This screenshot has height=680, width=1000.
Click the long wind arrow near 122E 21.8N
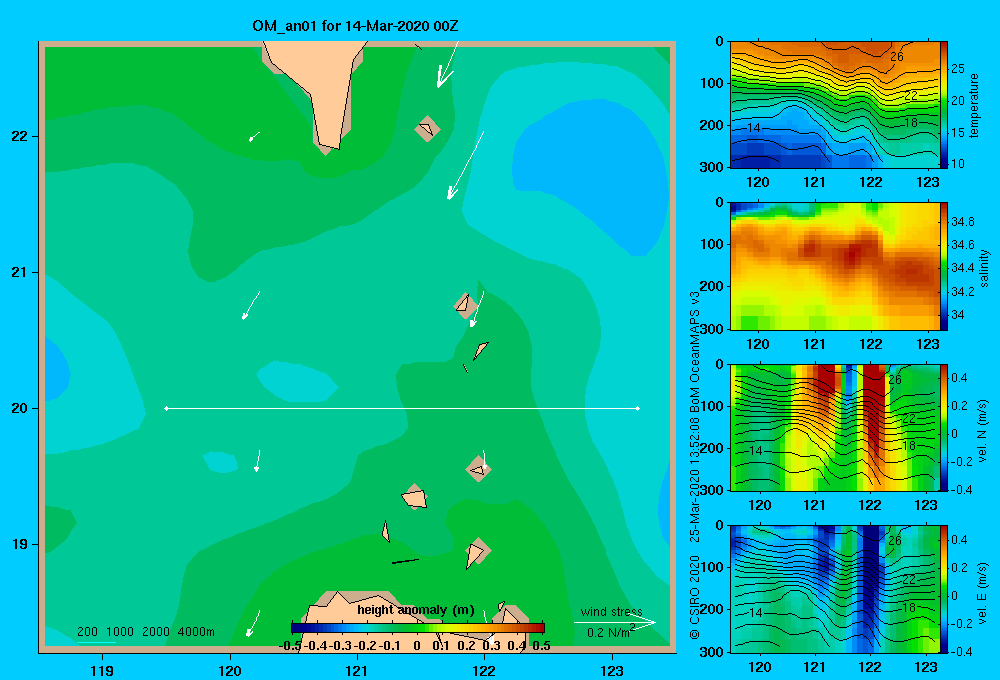click(466, 166)
